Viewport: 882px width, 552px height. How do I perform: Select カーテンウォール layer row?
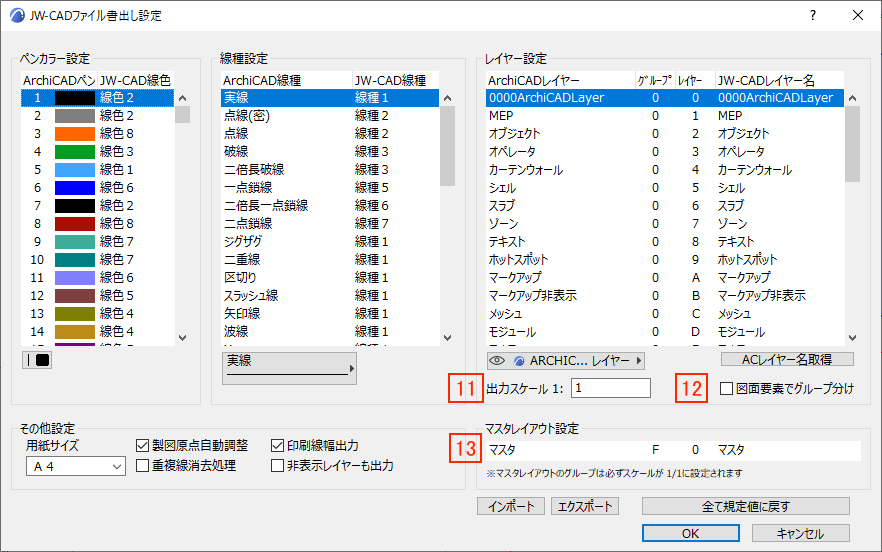pyautogui.click(x=665, y=170)
